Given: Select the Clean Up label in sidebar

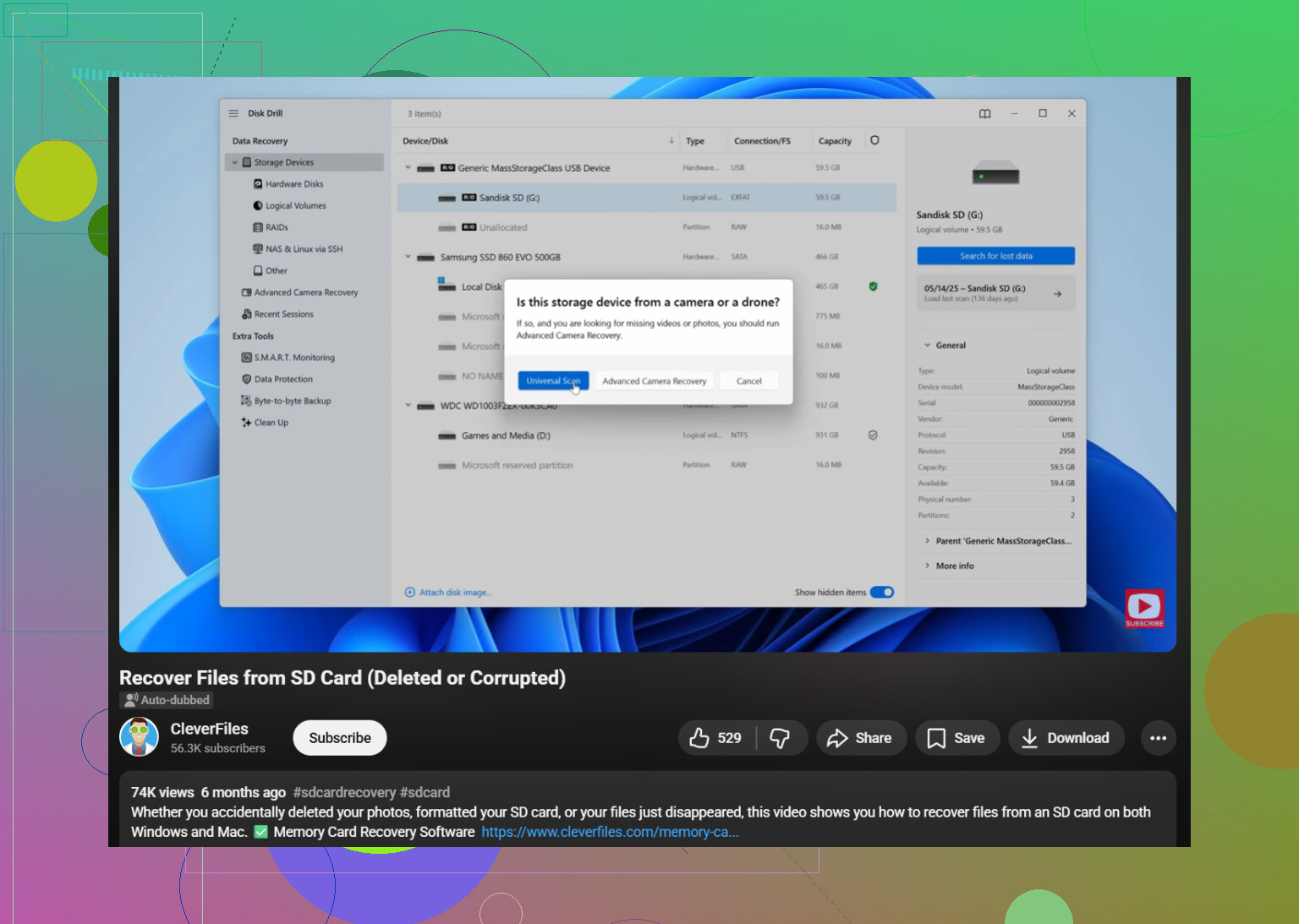Looking at the screenshot, I should tap(271, 423).
